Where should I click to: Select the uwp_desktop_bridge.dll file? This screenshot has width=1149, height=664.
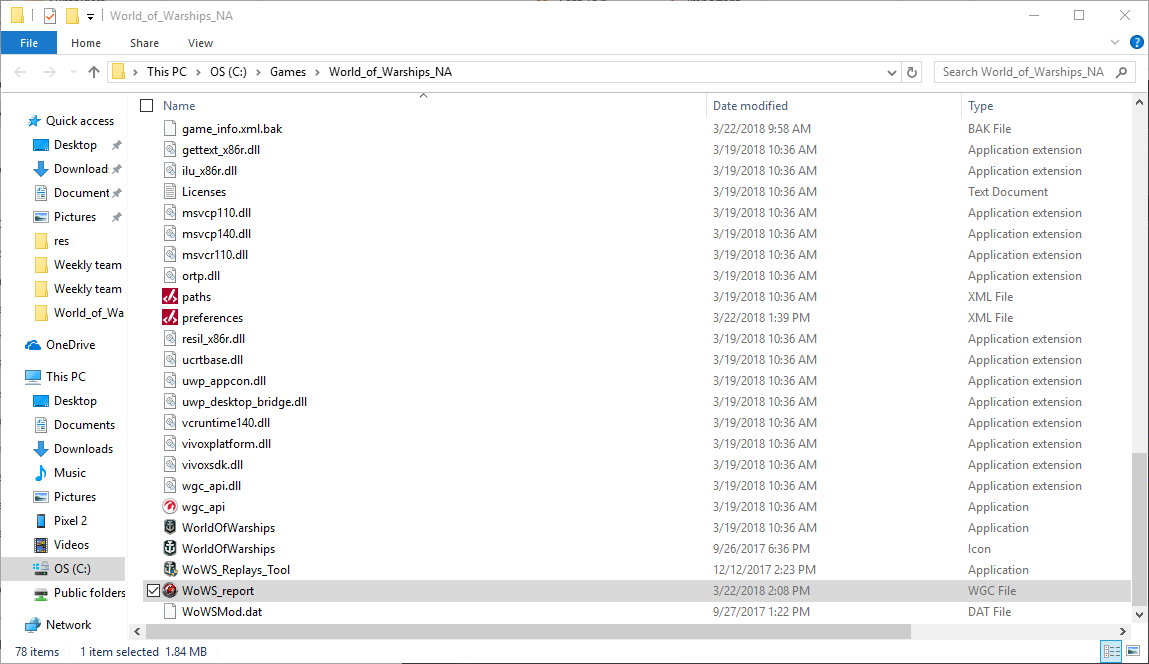244,402
